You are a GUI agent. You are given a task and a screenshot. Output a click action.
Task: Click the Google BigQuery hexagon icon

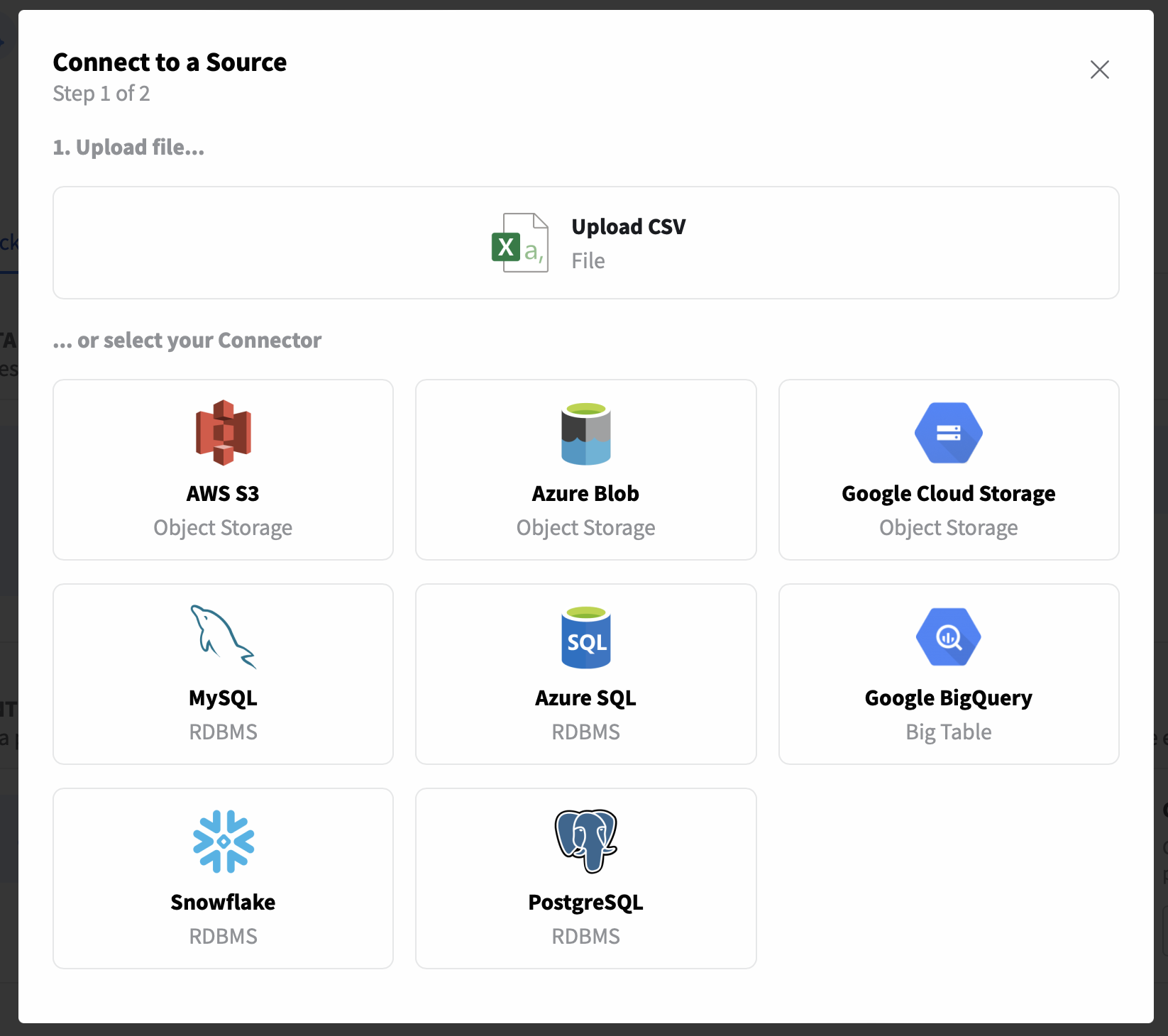pos(949,637)
